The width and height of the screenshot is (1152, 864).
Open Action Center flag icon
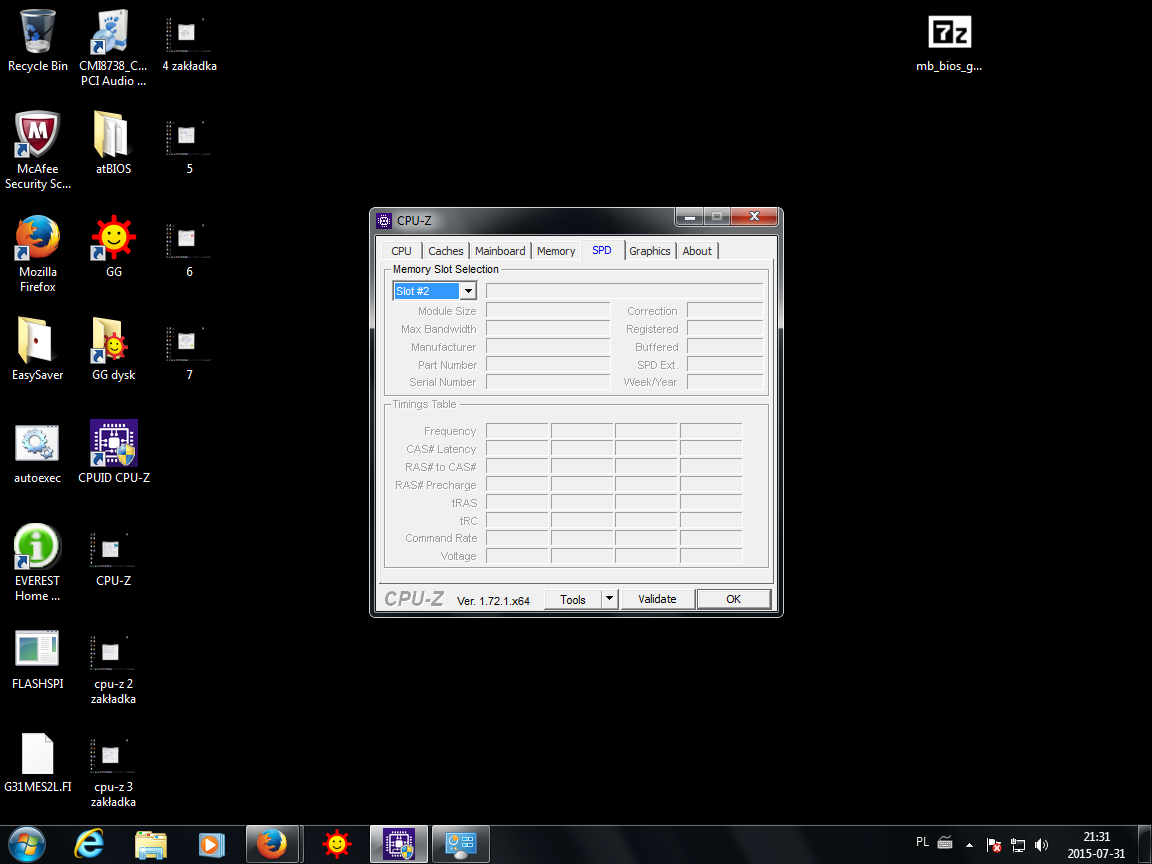click(x=993, y=845)
